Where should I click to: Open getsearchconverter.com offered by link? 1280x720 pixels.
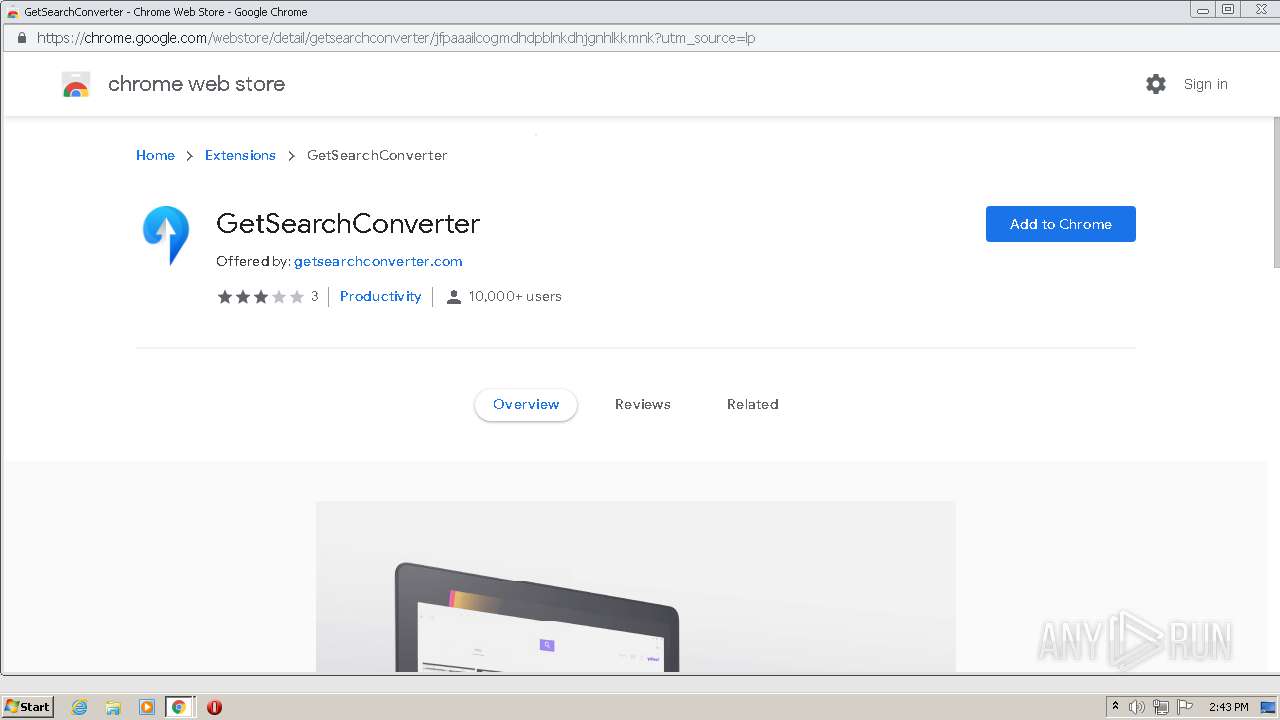click(x=378, y=261)
